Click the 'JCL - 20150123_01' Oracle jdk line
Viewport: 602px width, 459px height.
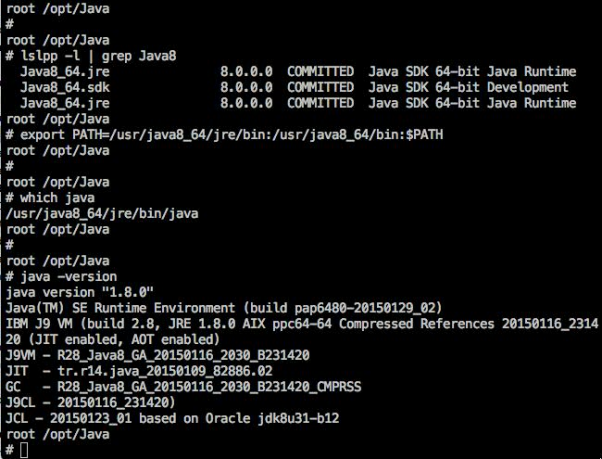(x=172, y=418)
